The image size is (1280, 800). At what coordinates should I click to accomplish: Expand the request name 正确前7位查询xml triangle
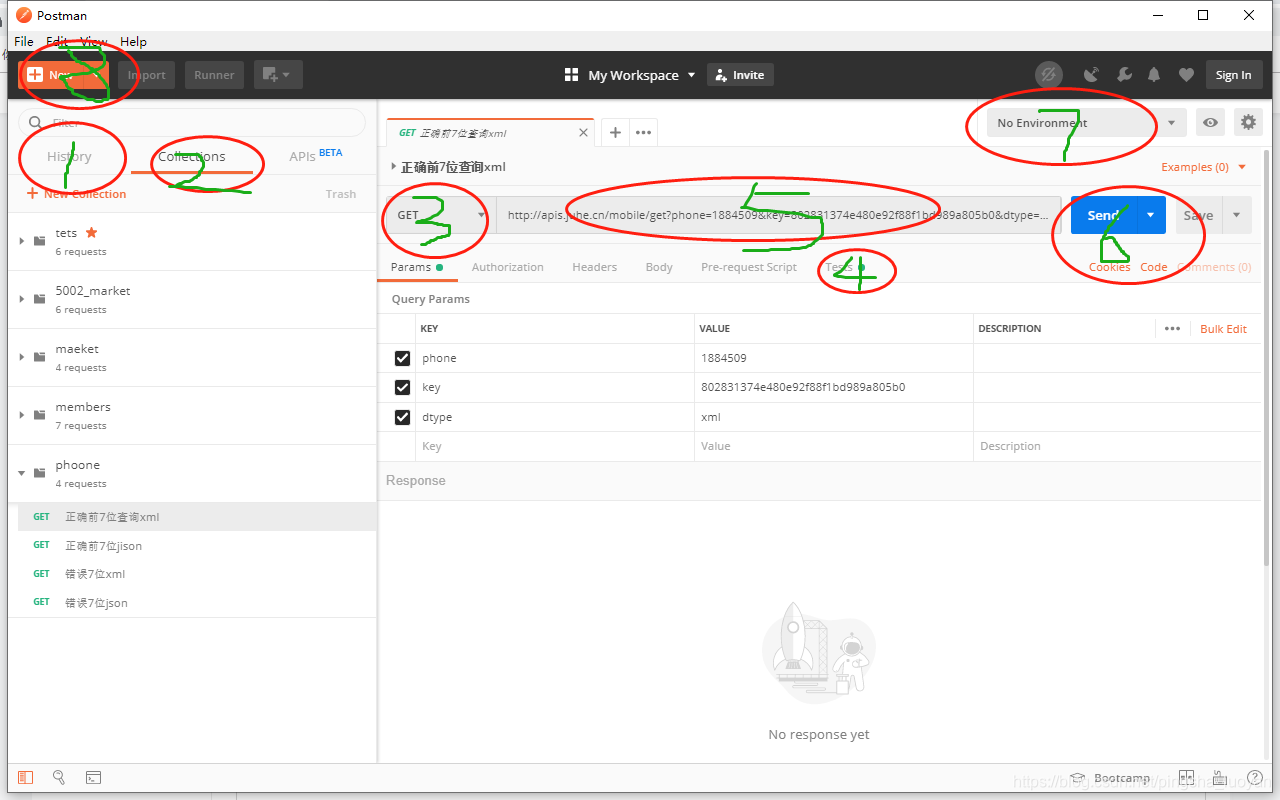pos(393,167)
